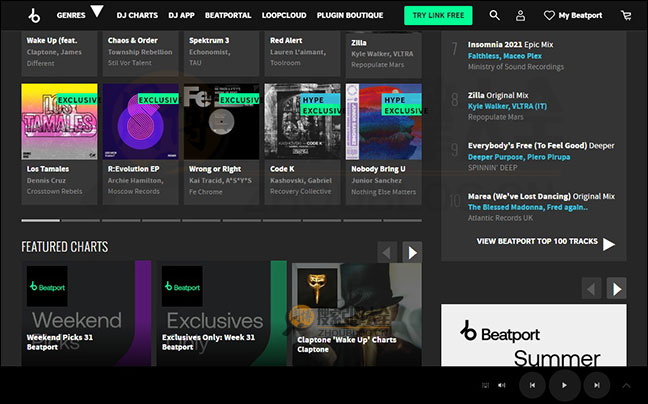
Task: Open the Plugin Boutique menu item
Action: [x=350, y=15]
